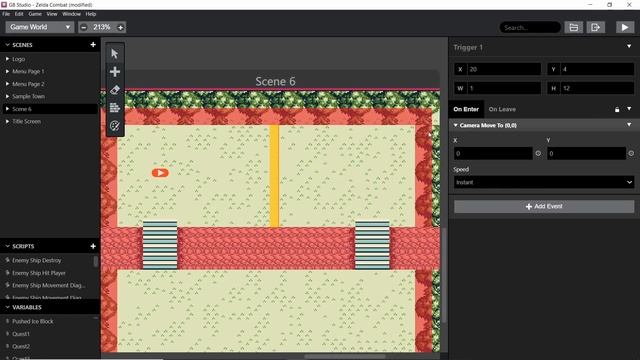Select Scene 6 in the scenes list
640x360 pixels.
[x=49, y=109]
